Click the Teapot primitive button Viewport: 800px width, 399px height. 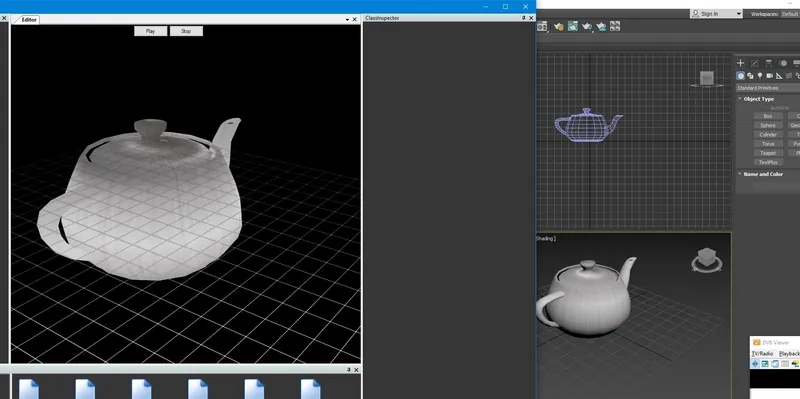[768, 153]
